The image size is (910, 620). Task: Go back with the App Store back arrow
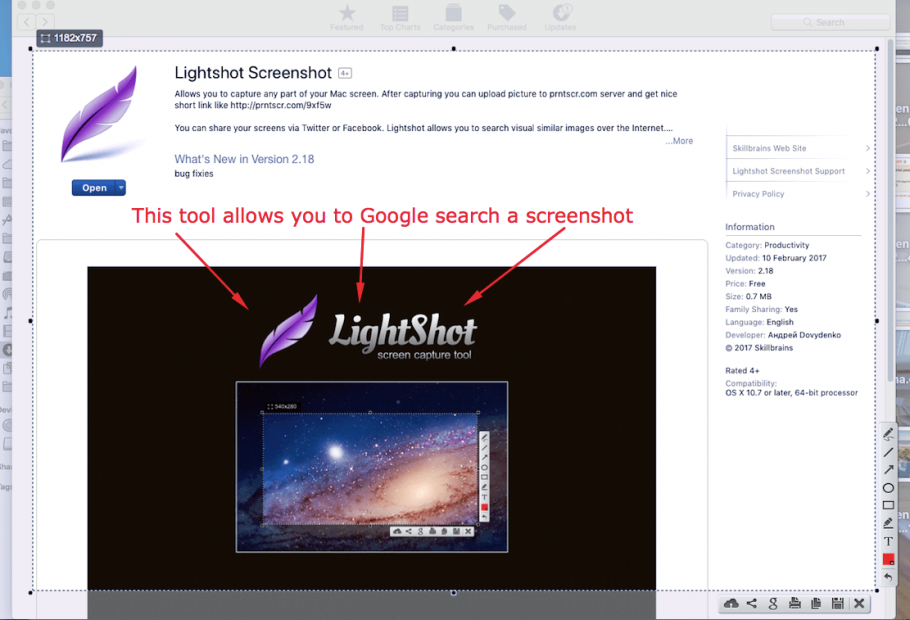(26, 22)
